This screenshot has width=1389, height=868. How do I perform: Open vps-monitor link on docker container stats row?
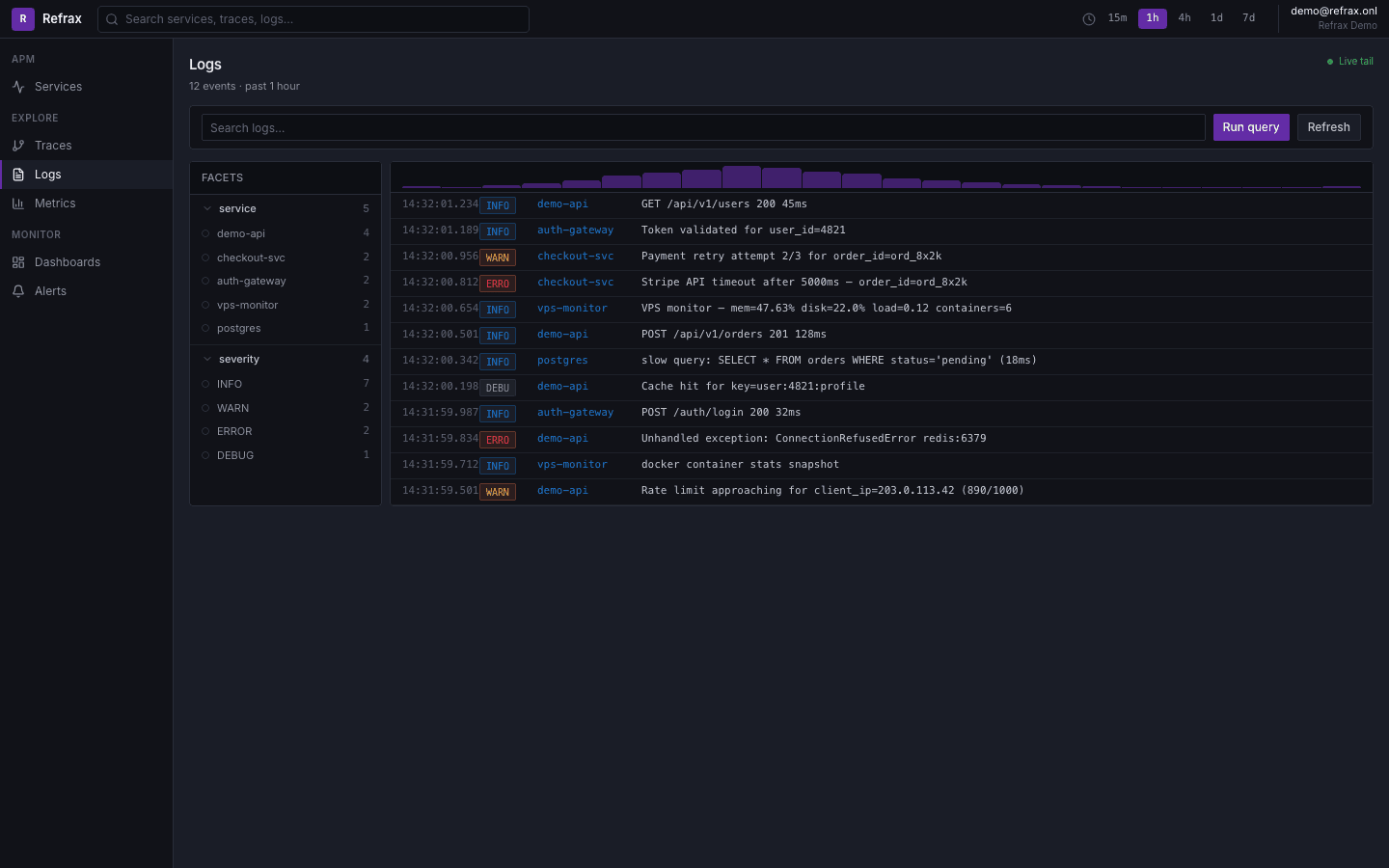(x=572, y=465)
